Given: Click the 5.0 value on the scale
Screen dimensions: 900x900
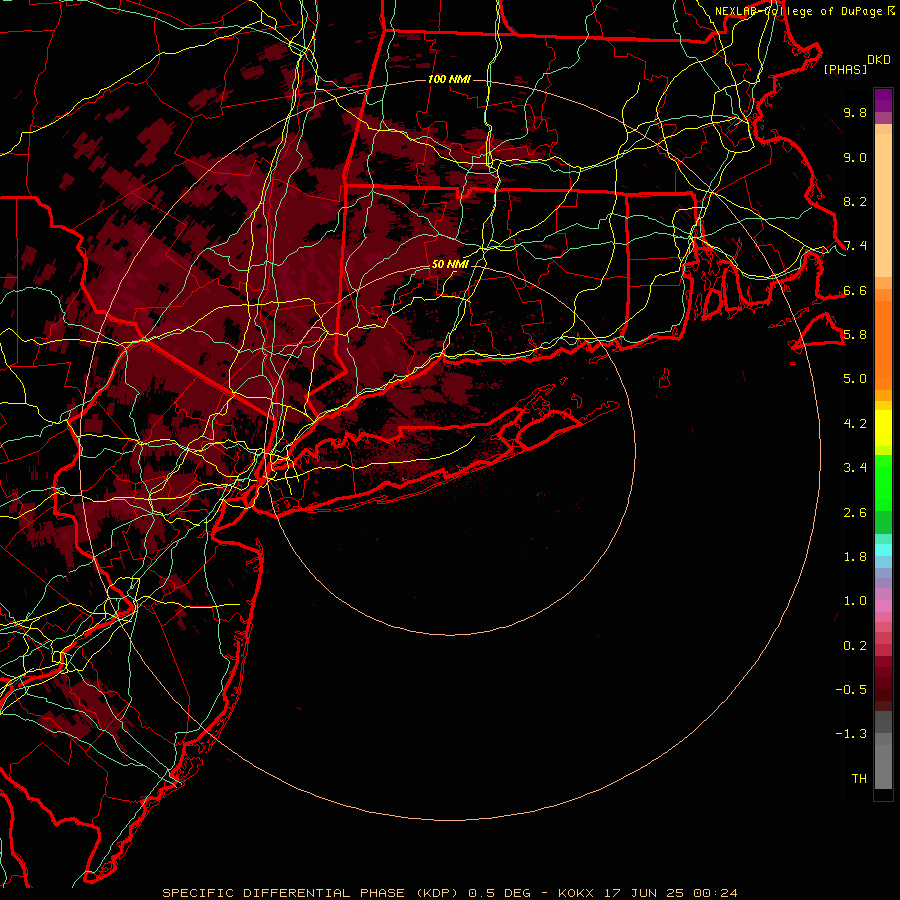Looking at the screenshot, I should 855,379.
